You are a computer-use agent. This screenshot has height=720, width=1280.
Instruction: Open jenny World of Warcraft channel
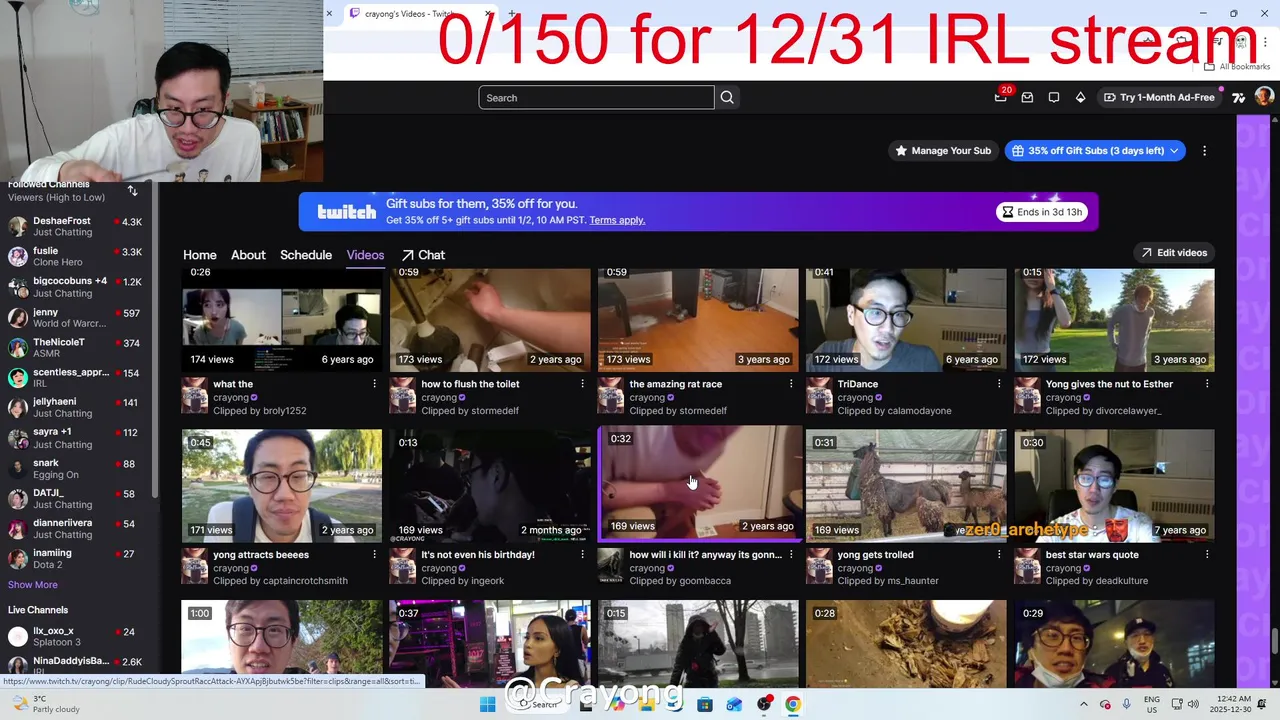click(78, 317)
